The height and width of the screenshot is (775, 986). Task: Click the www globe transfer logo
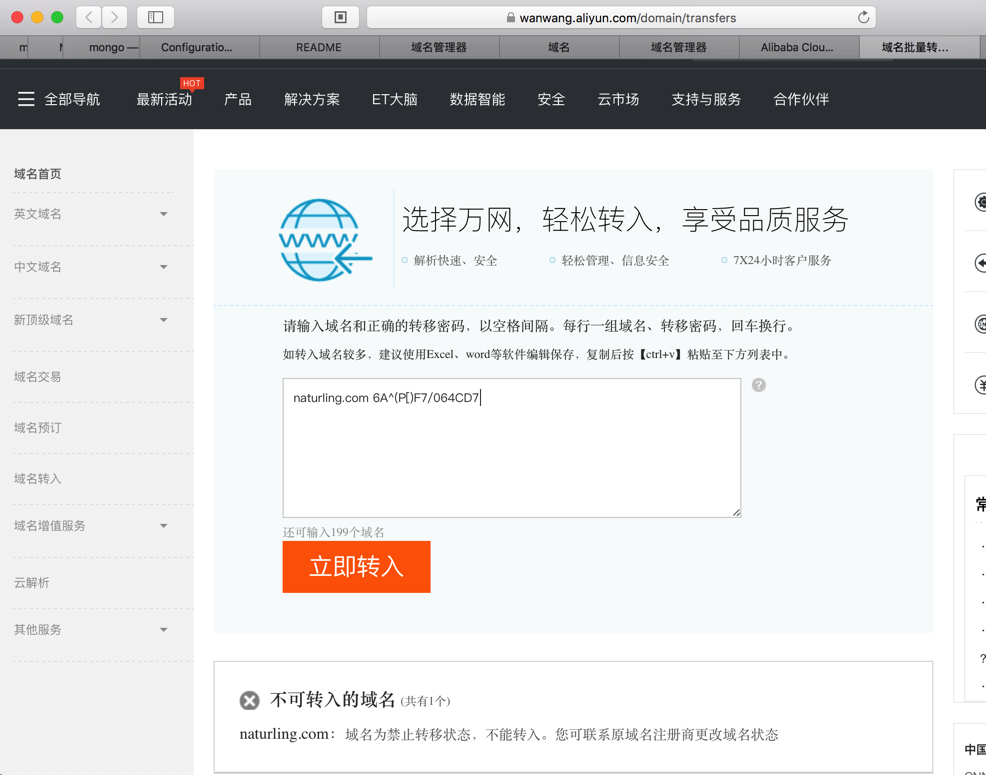click(325, 240)
